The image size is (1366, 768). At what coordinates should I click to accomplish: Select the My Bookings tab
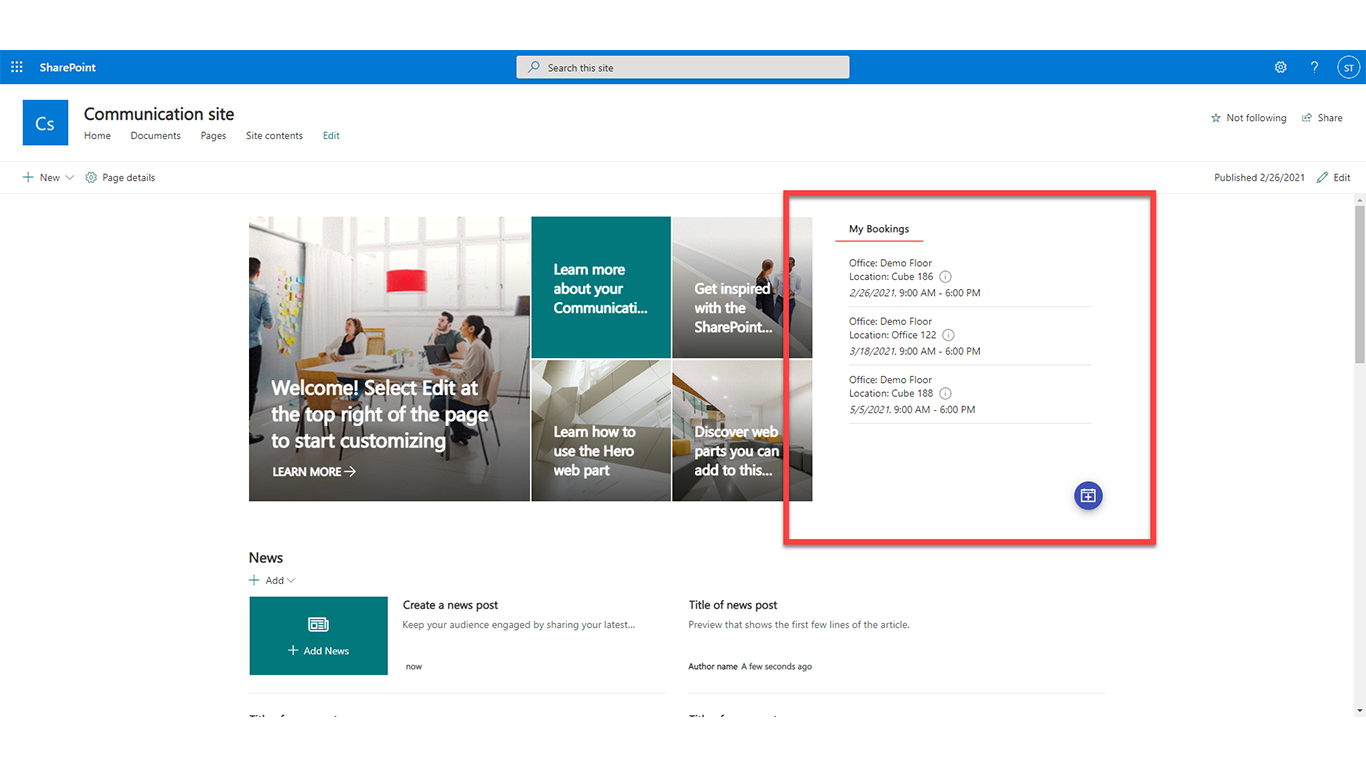(x=879, y=229)
